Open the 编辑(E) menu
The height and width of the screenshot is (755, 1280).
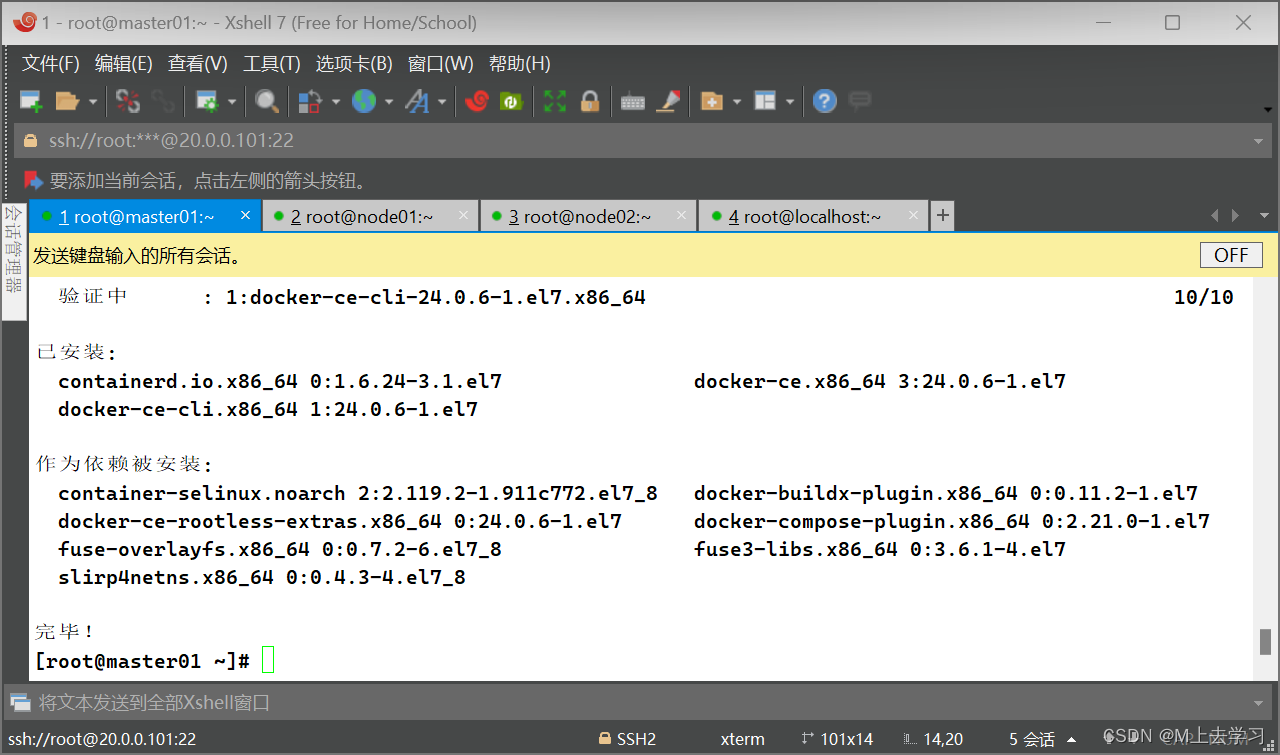[124, 64]
